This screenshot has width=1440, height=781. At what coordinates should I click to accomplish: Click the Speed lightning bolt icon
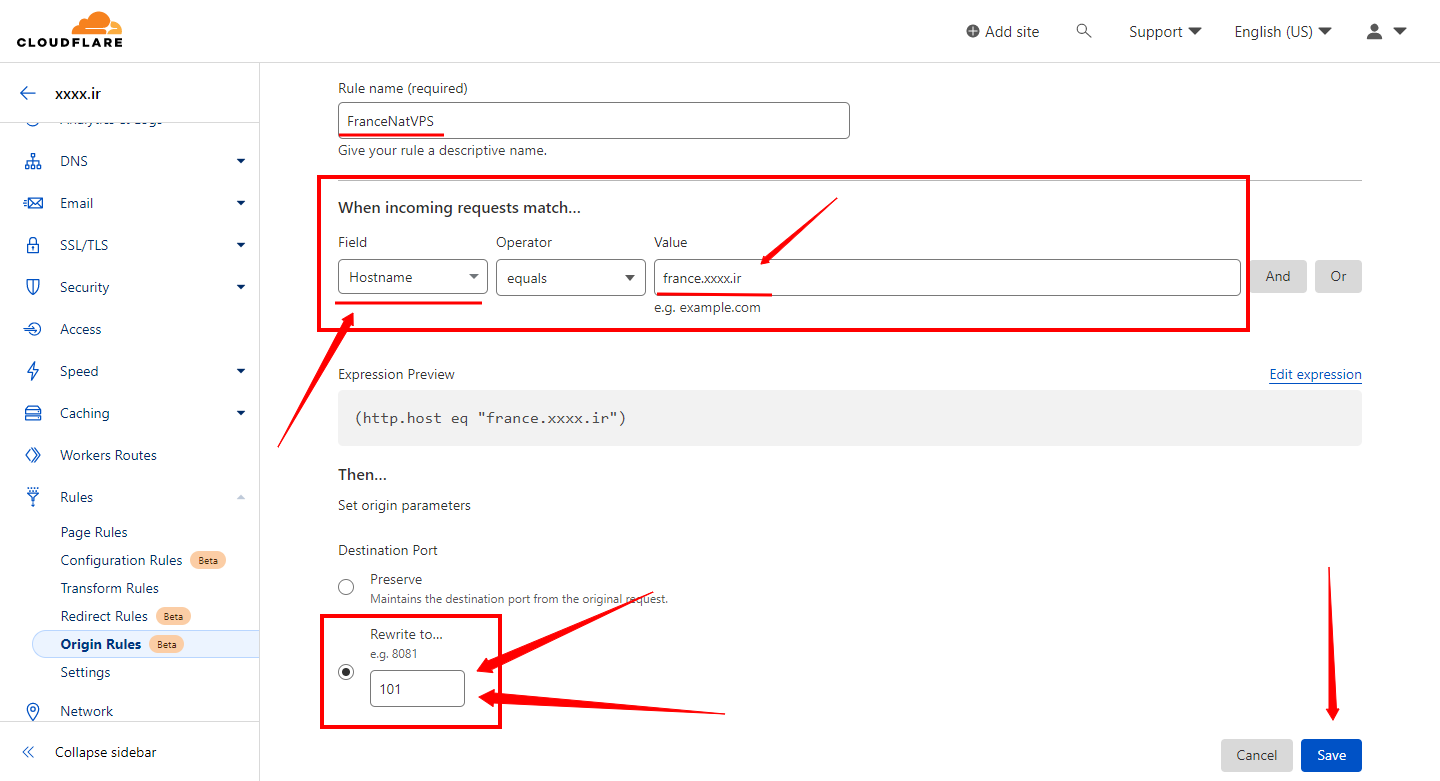pos(33,371)
